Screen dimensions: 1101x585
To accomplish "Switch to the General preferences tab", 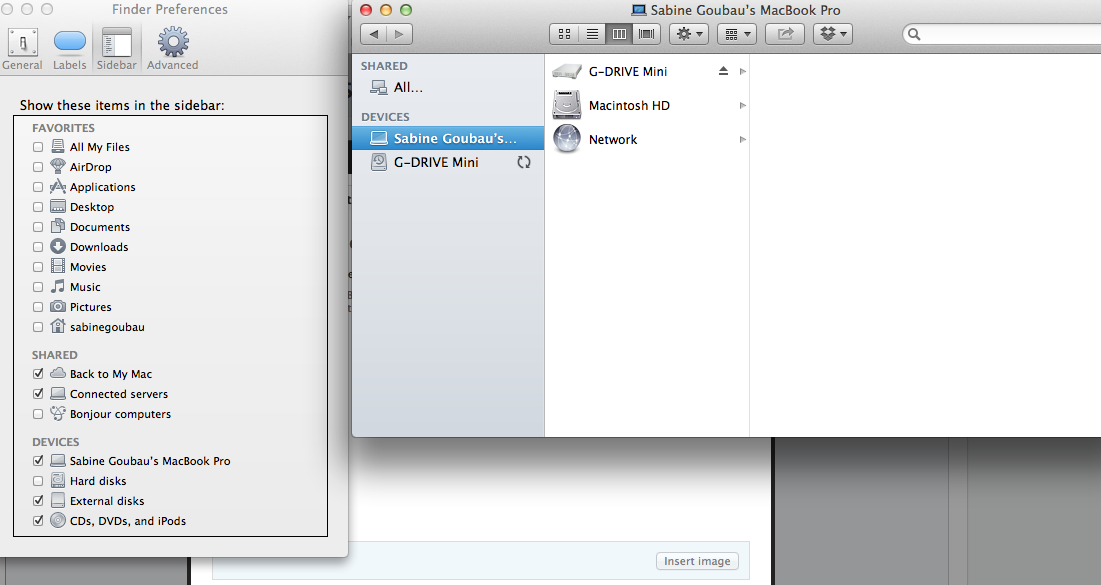I will coord(22,49).
